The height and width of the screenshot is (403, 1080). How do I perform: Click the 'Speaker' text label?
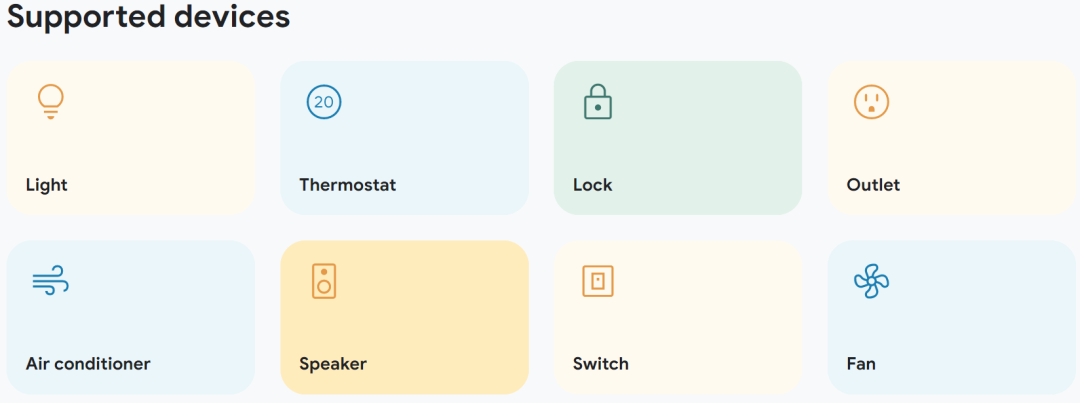click(333, 364)
